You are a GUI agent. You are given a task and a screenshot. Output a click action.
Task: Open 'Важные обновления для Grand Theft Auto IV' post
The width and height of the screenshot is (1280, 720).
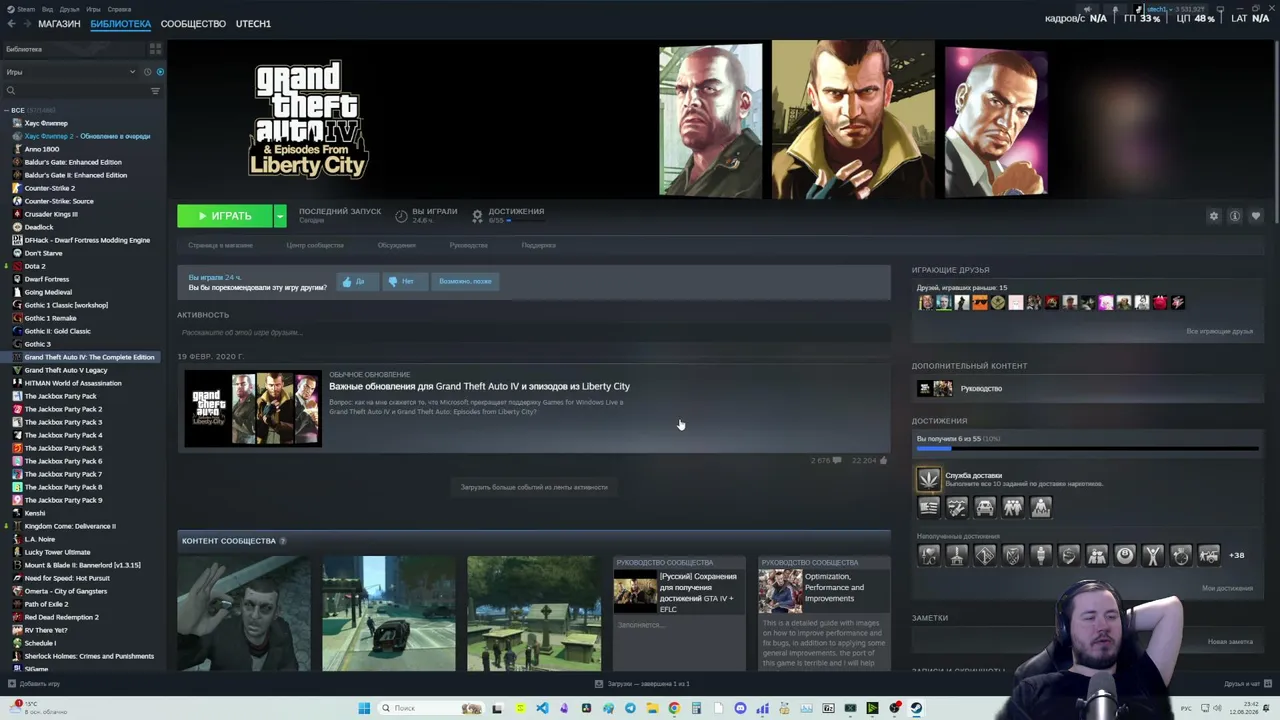click(479, 386)
